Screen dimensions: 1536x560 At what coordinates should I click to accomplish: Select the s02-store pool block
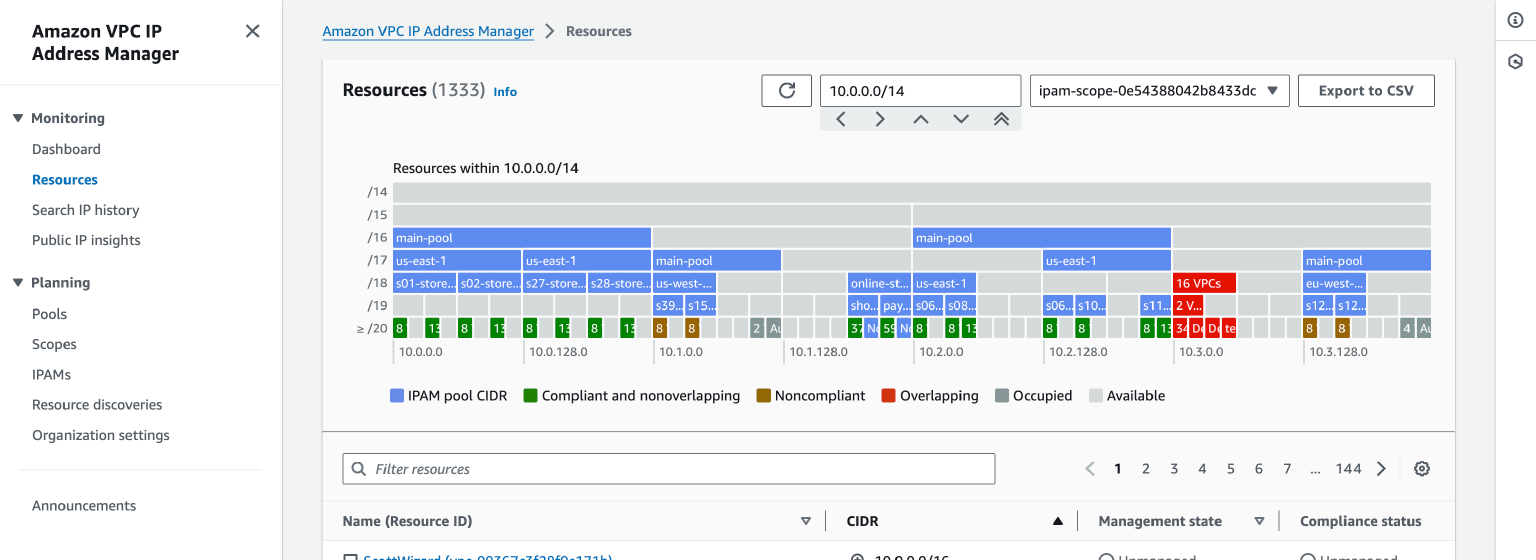pos(490,283)
